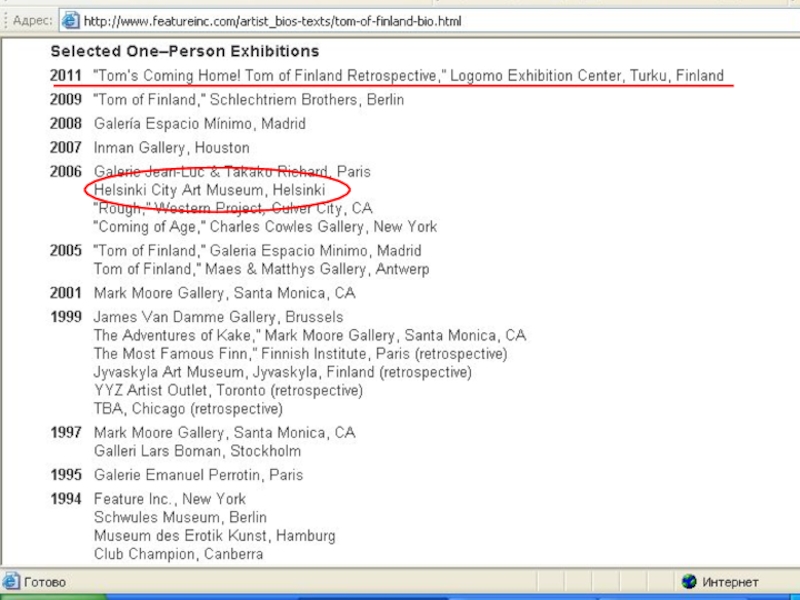Select the 2011 'Tom's Coming Home!' Turku exhibition line
Screen dimensions: 800x600
click(409, 76)
